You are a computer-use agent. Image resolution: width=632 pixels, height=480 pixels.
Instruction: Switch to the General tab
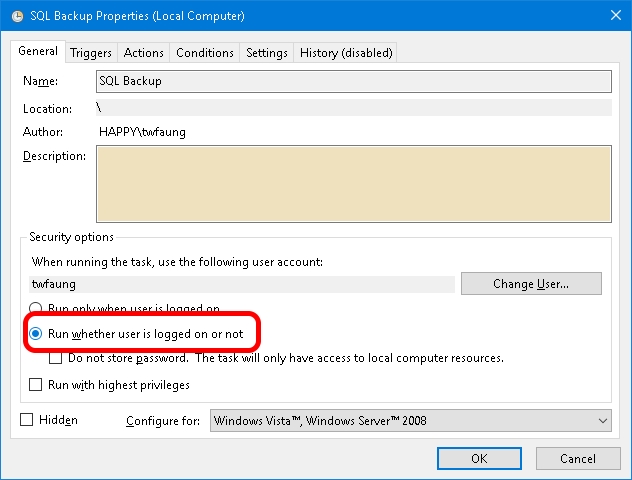point(38,51)
